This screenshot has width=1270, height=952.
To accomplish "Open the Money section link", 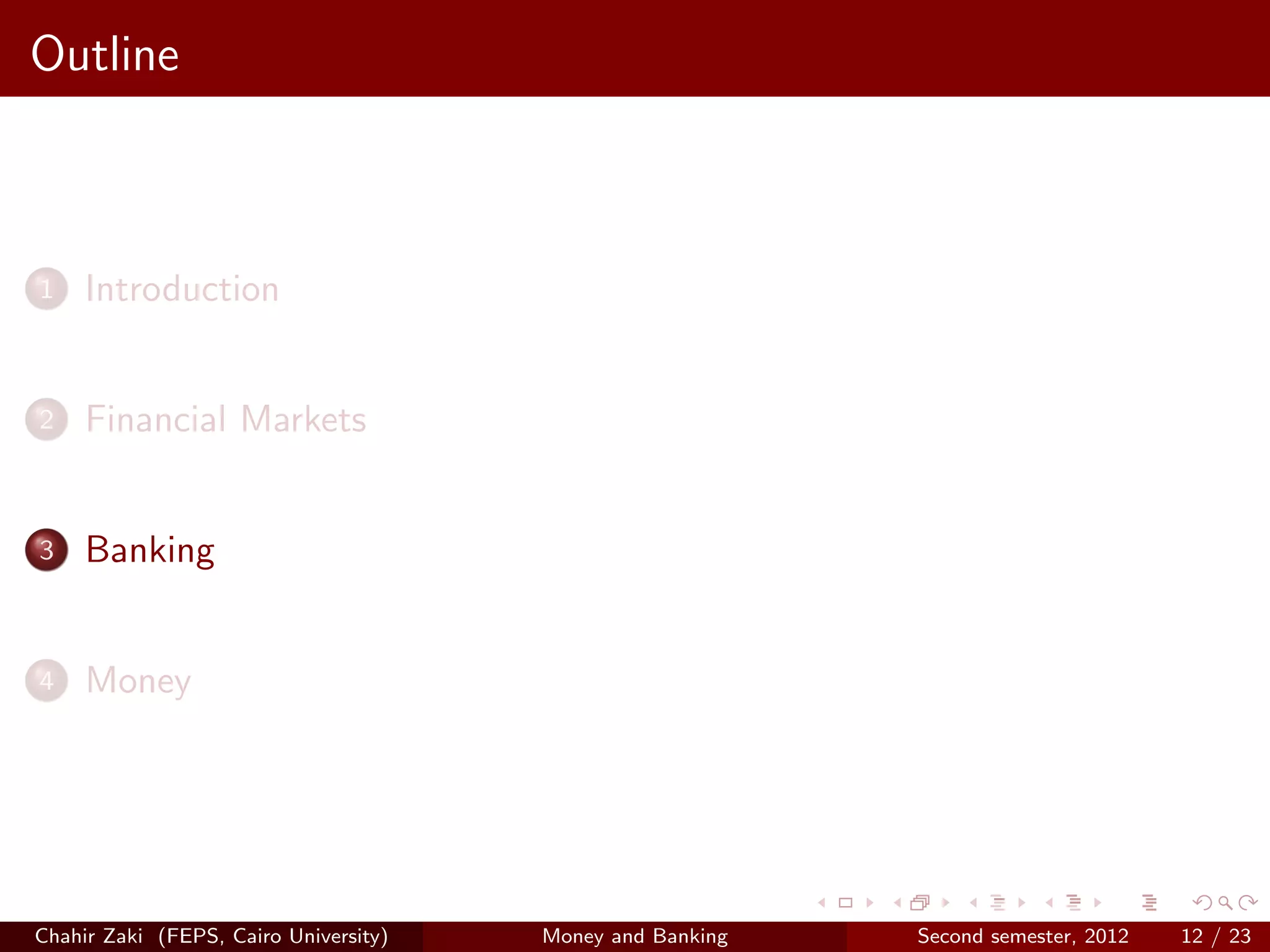I will click(138, 681).
